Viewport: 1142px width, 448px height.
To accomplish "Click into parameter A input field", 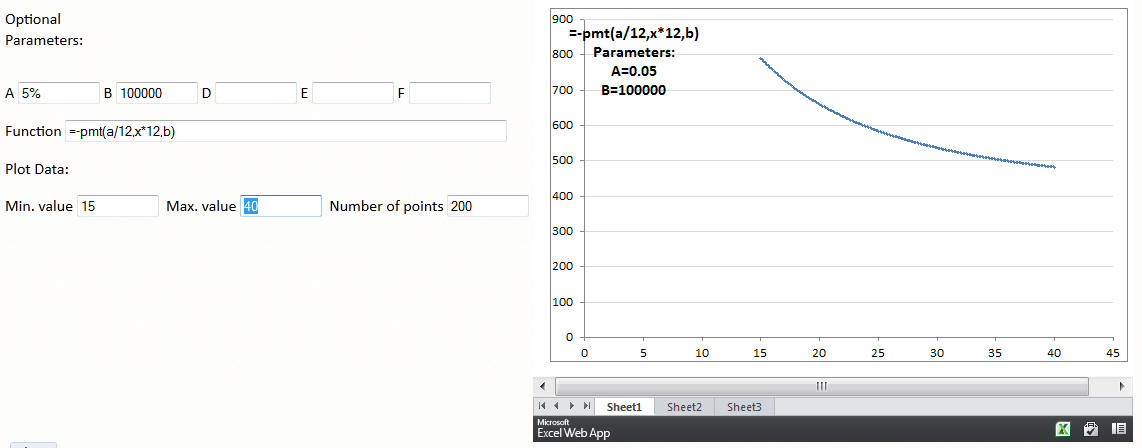I will (x=59, y=93).
